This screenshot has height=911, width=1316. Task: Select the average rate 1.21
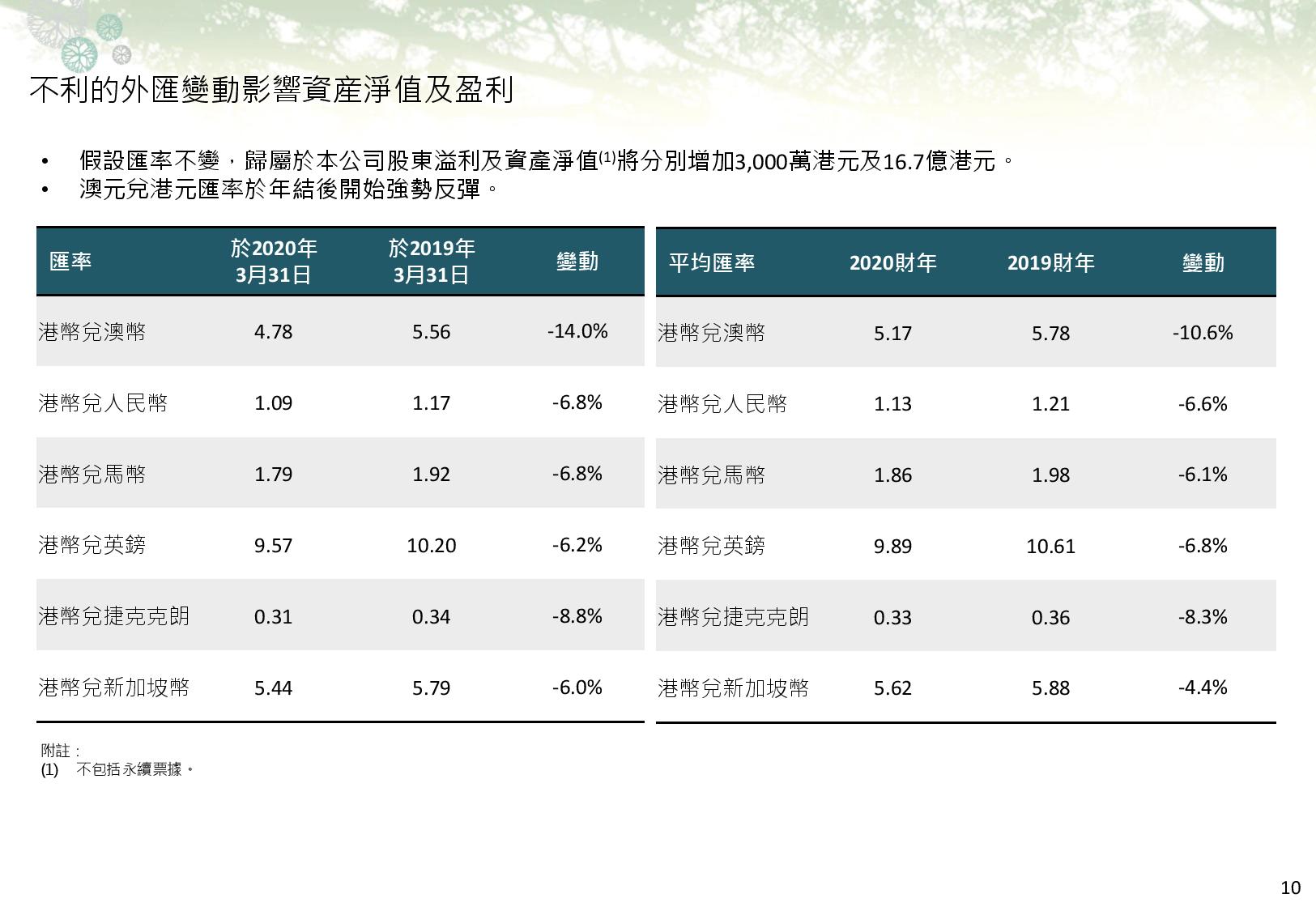[x=1051, y=403]
